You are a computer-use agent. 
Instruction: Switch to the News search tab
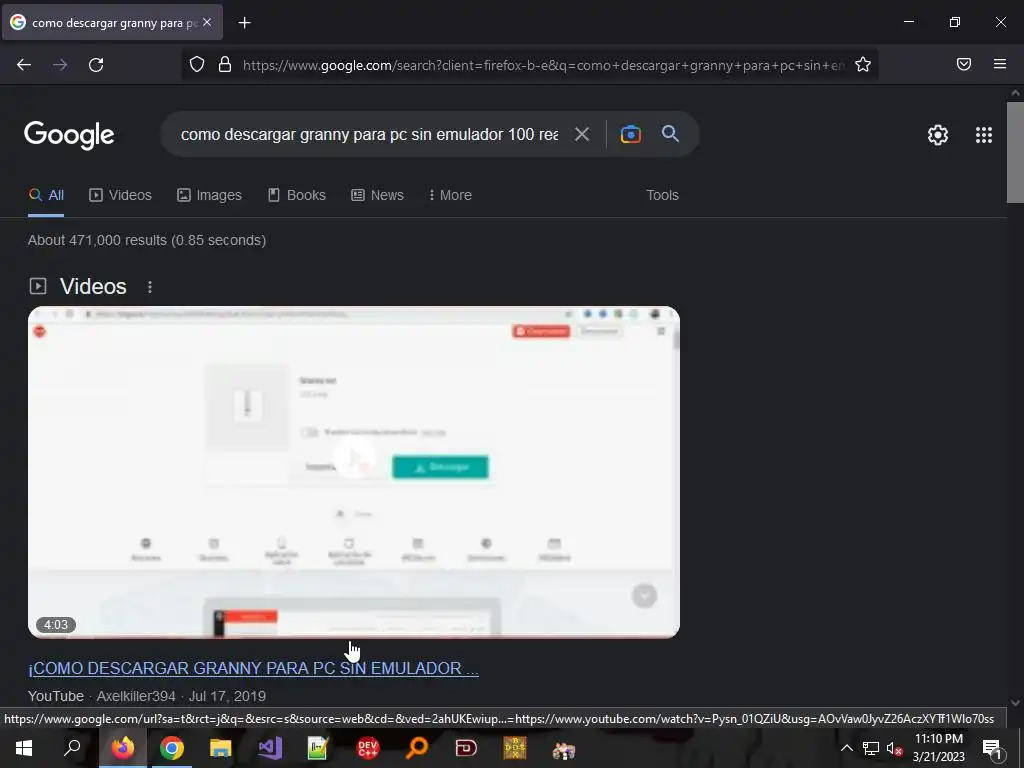377,195
